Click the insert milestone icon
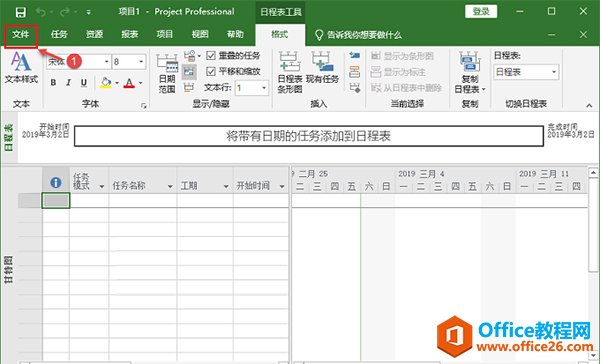The width and height of the screenshot is (600, 364). click(355, 88)
